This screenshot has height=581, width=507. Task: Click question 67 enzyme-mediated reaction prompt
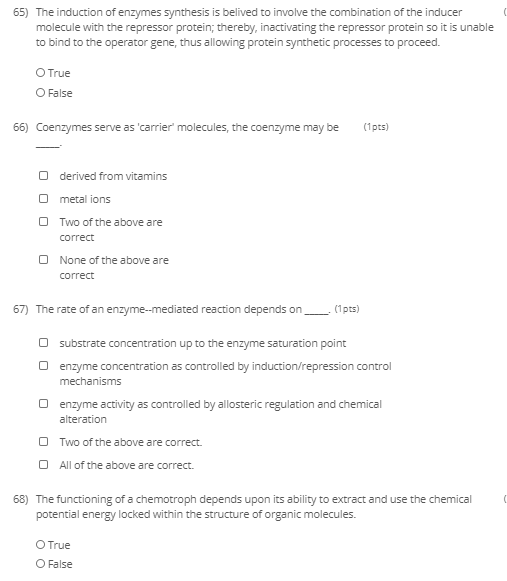point(183,309)
